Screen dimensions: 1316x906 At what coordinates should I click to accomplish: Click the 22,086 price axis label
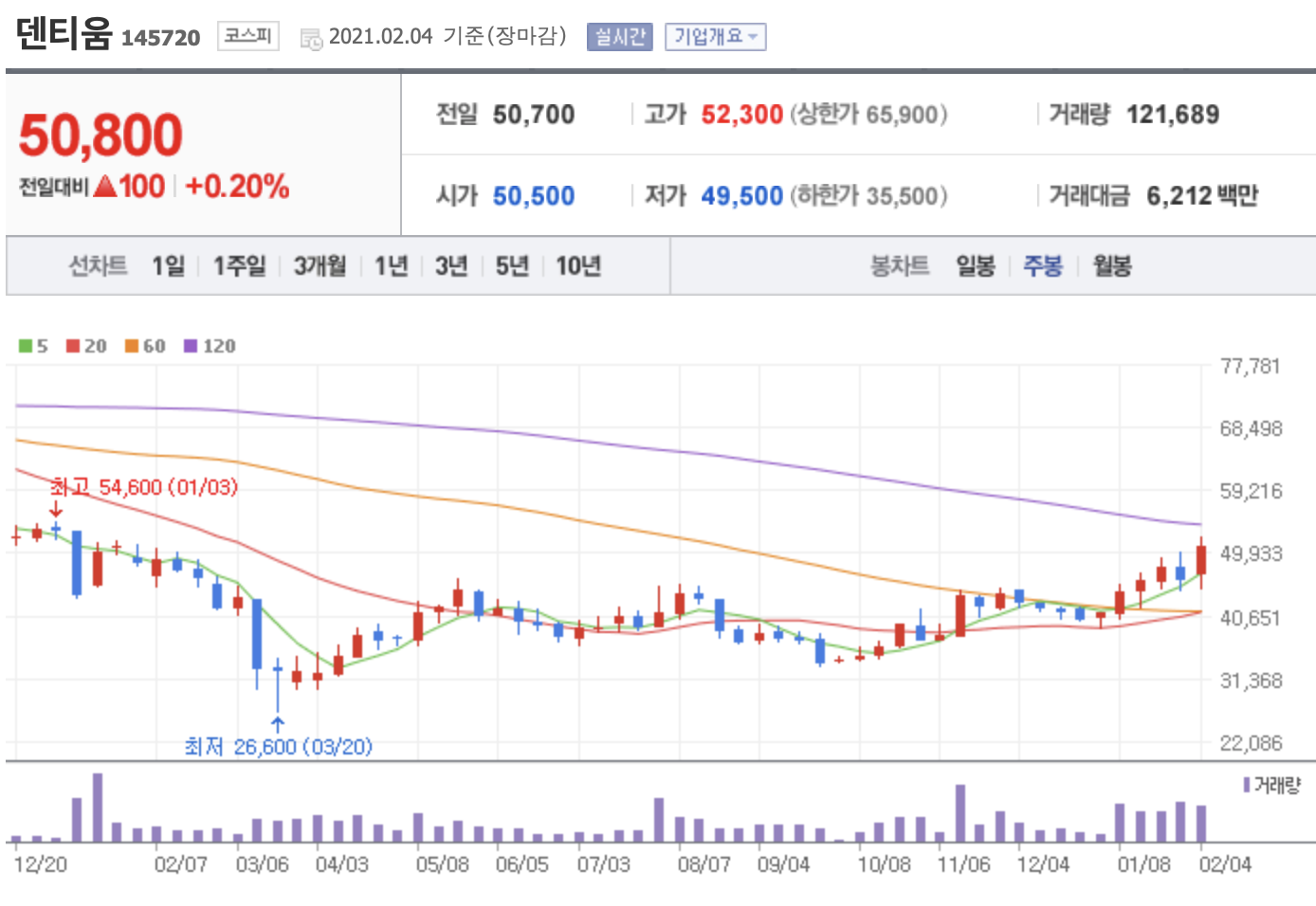point(1250,744)
